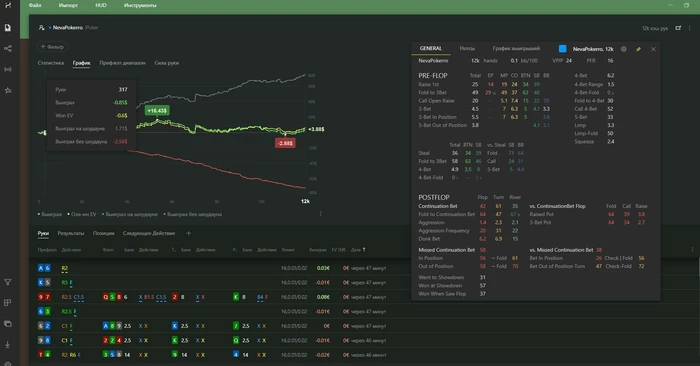Select the GENERAL tab in popup
The width and height of the screenshot is (700, 366).
[431, 48]
